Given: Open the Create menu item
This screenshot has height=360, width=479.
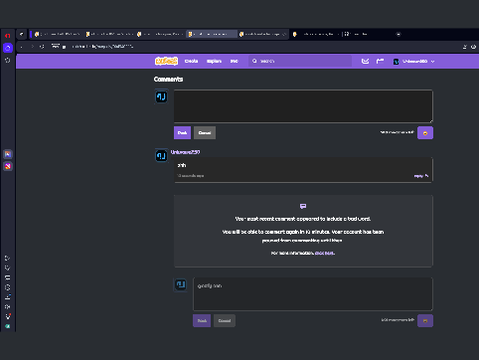Looking at the screenshot, I should 191,61.
